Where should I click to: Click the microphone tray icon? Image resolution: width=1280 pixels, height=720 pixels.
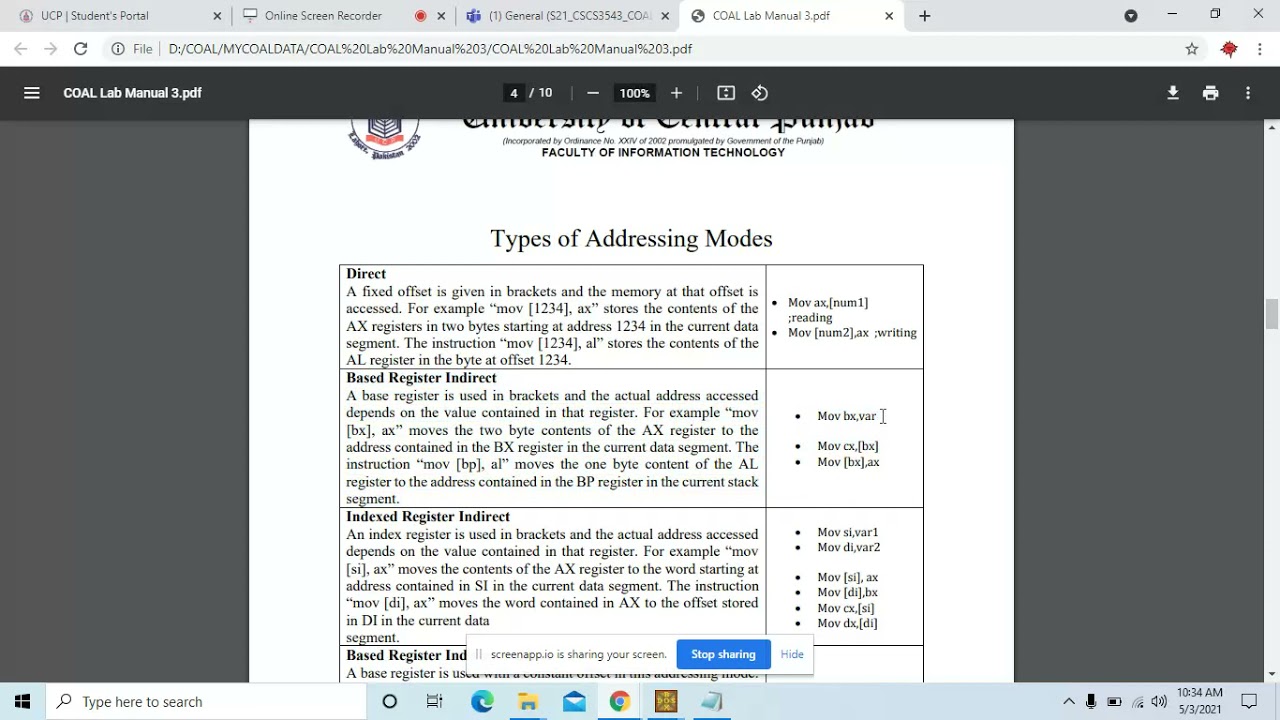coord(1091,702)
